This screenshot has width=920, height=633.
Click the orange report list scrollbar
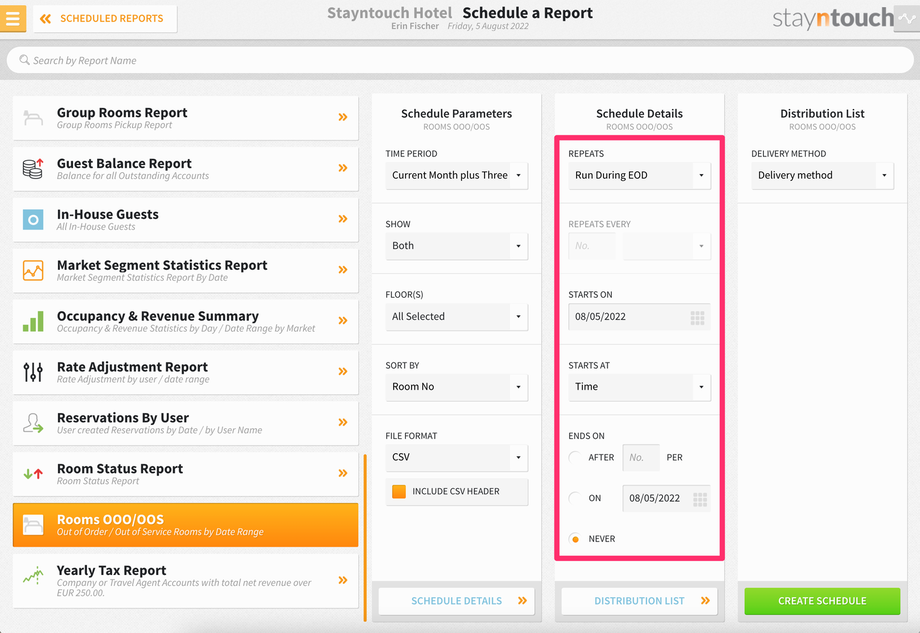pyautogui.click(x=365, y=537)
